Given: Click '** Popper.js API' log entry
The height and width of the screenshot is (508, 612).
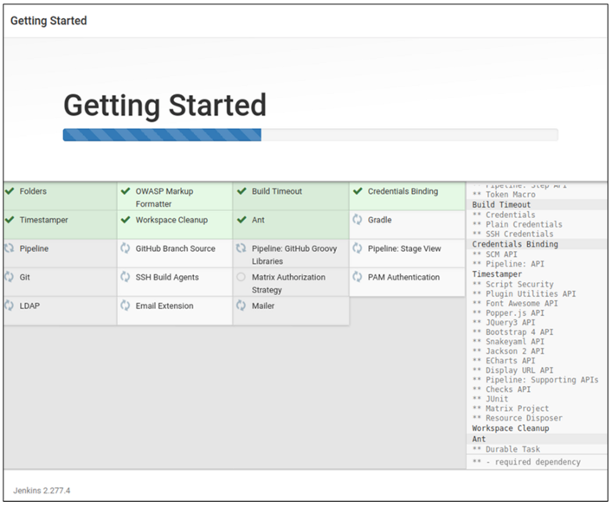Looking at the screenshot, I should [508, 313].
